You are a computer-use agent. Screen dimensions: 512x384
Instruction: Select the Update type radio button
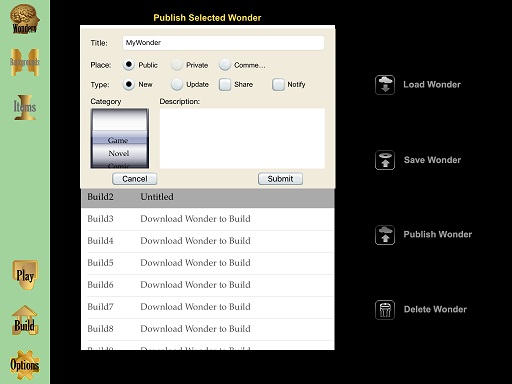click(x=177, y=84)
